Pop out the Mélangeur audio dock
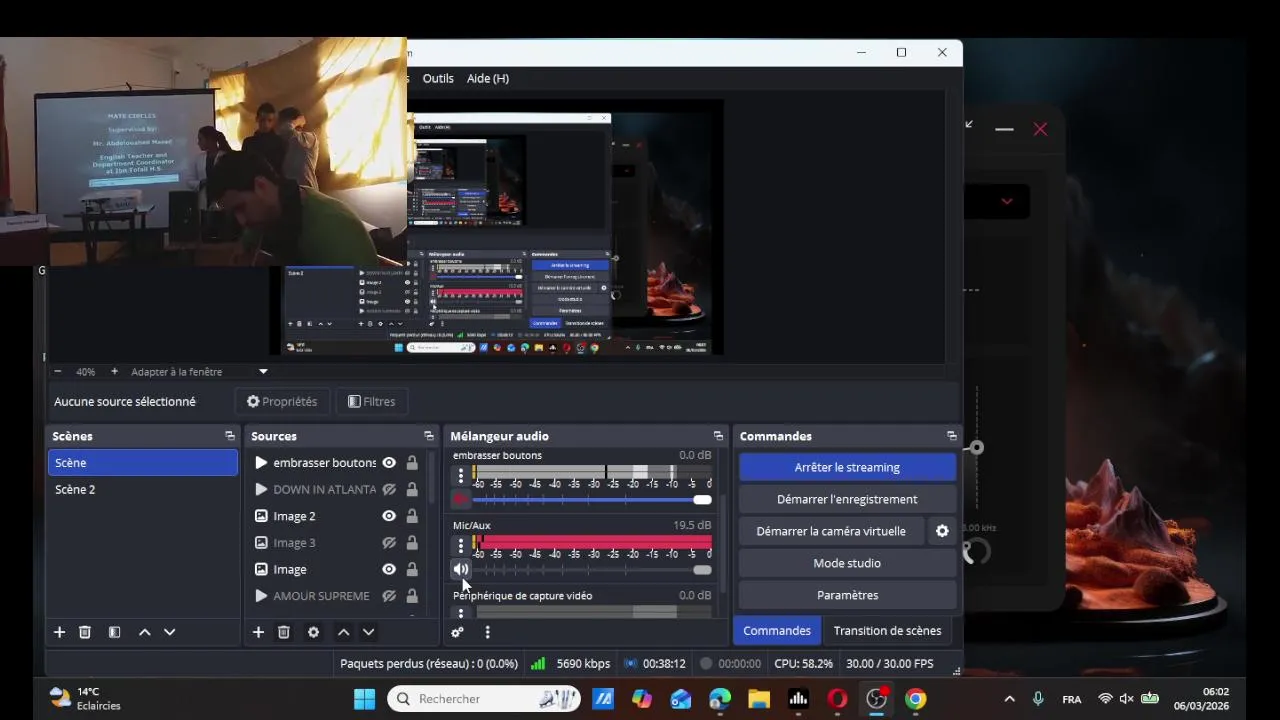This screenshot has height=720, width=1280. pos(718,436)
